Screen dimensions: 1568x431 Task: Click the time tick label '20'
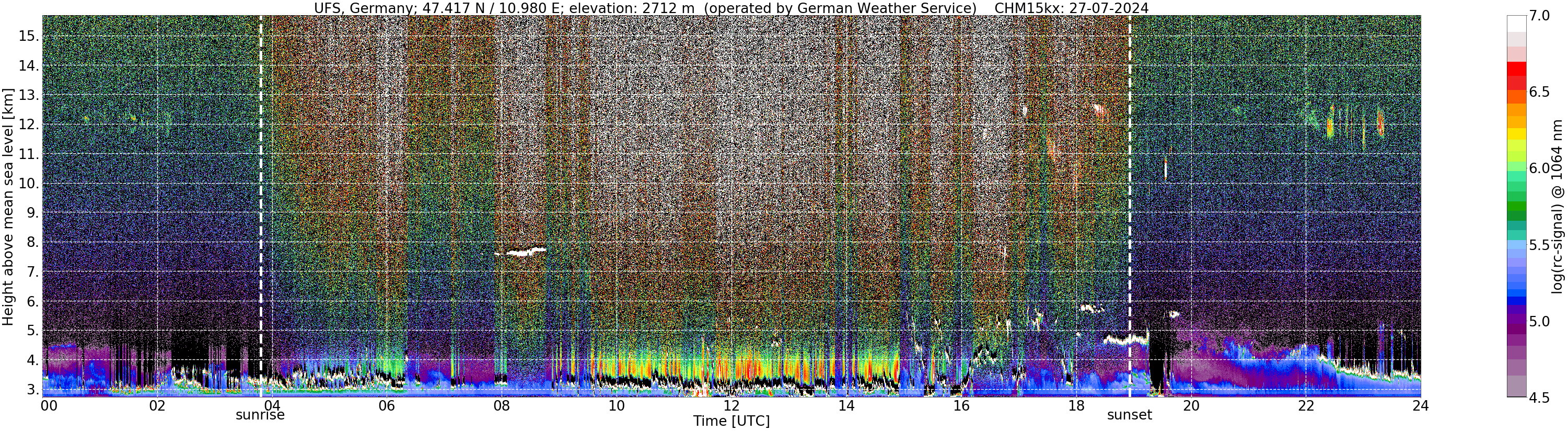tap(1190, 406)
